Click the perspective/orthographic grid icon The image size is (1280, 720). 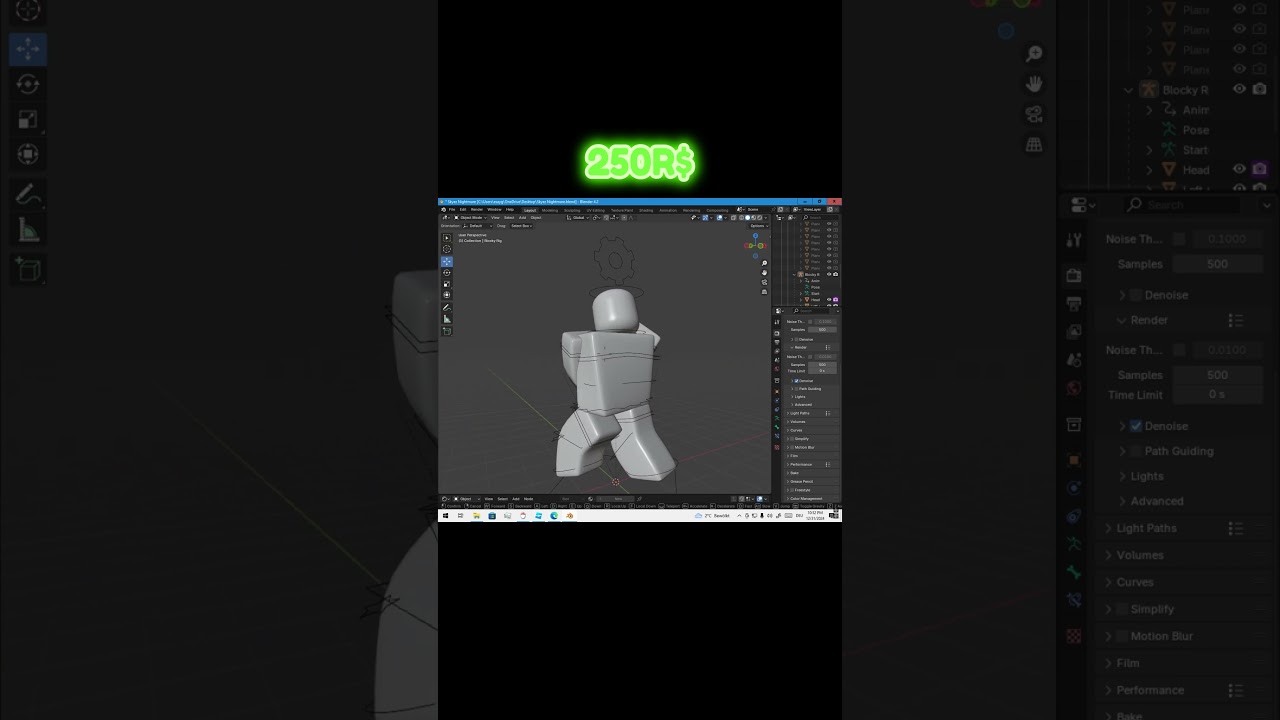[x=764, y=292]
